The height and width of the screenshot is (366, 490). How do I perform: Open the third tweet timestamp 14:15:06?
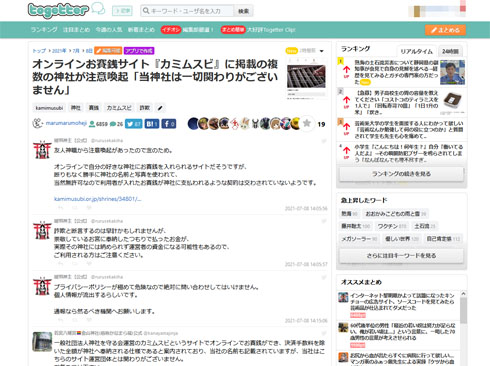(306, 320)
